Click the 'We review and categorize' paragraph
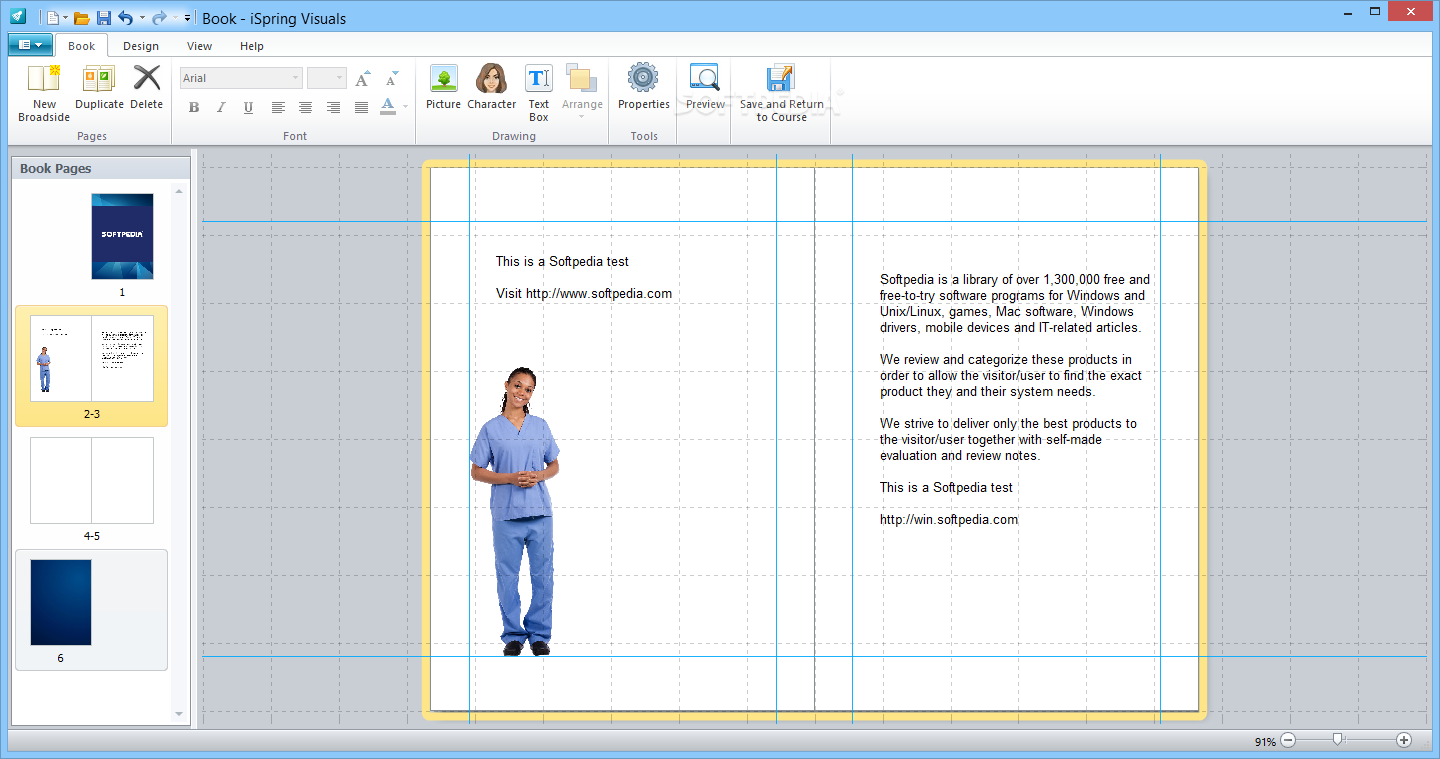This screenshot has height=759, width=1440. 1011,375
